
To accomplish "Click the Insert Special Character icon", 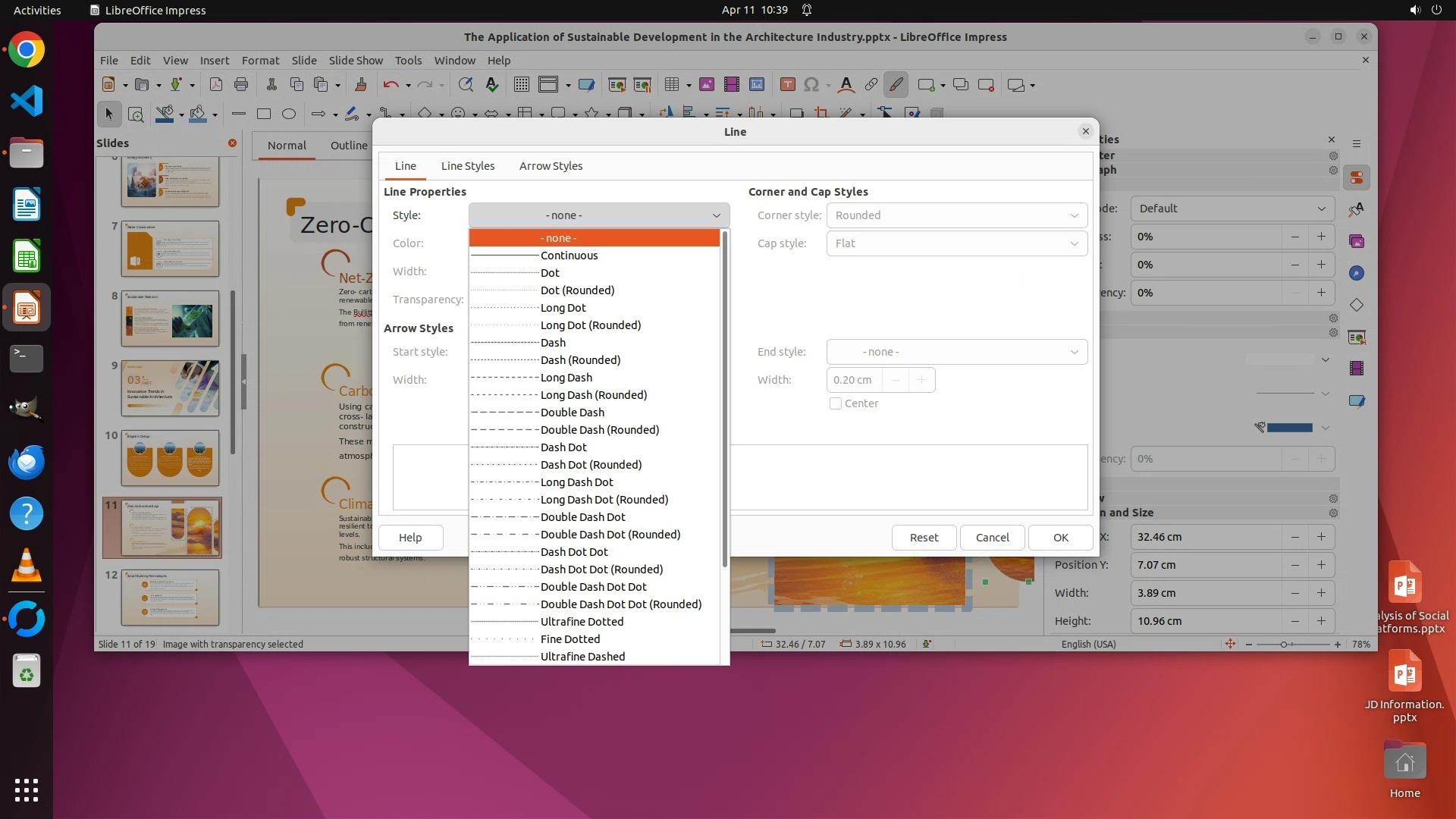I will pyautogui.click(x=811, y=85).
